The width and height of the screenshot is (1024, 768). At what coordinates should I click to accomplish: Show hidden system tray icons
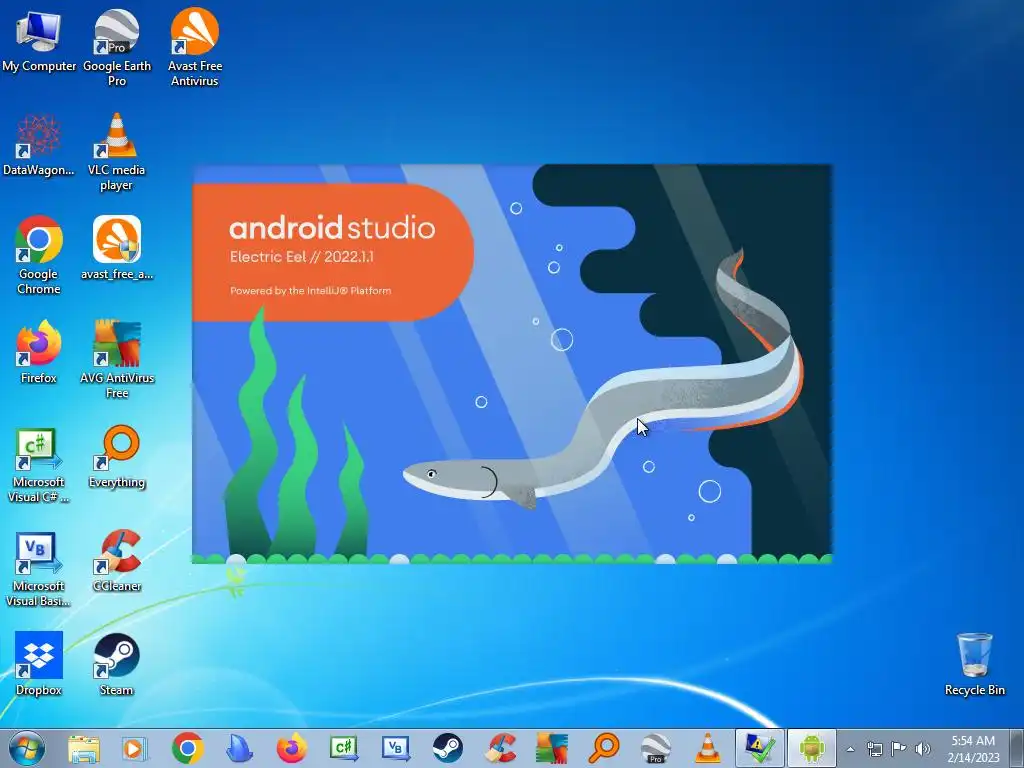coord(850,749)
